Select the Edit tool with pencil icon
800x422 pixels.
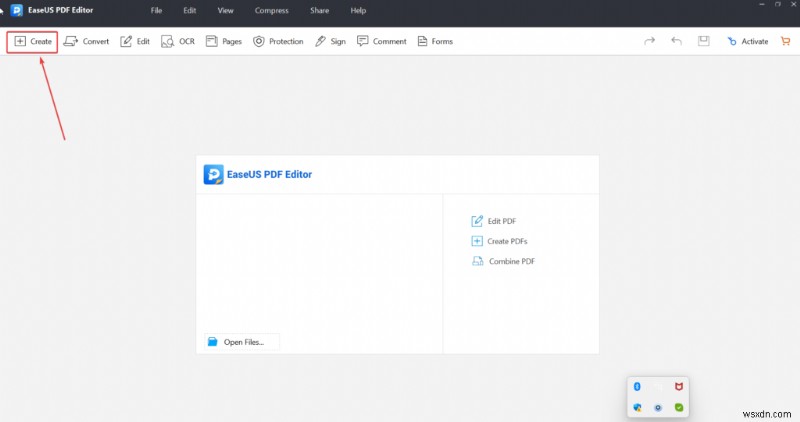point(135,41)
